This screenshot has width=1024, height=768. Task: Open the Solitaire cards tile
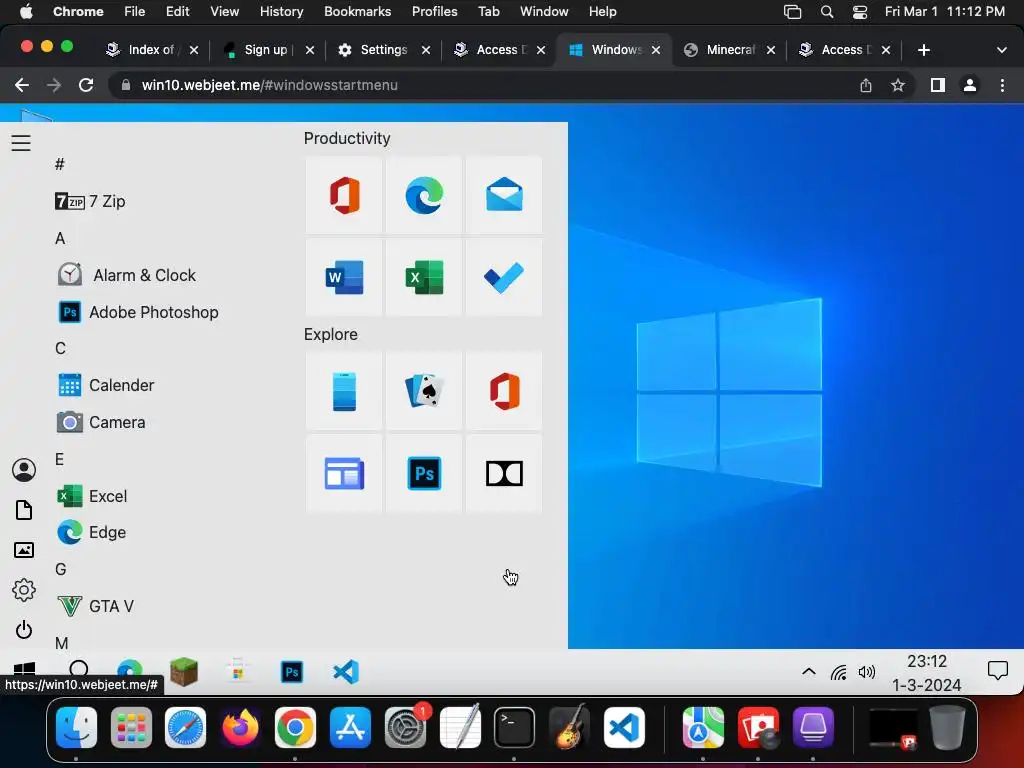(424, 391)
